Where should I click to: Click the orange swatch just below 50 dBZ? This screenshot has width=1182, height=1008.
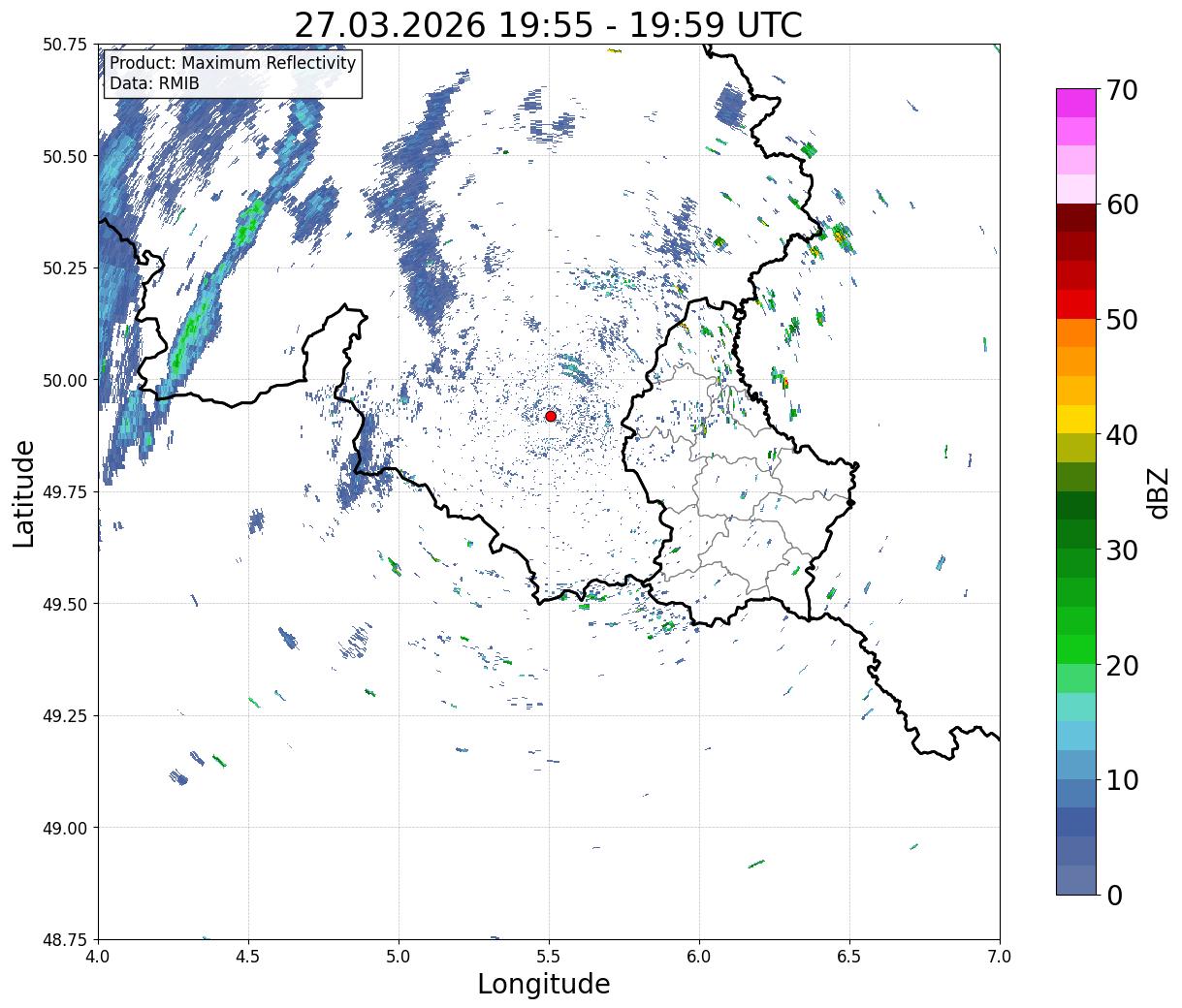(1076, 332)
